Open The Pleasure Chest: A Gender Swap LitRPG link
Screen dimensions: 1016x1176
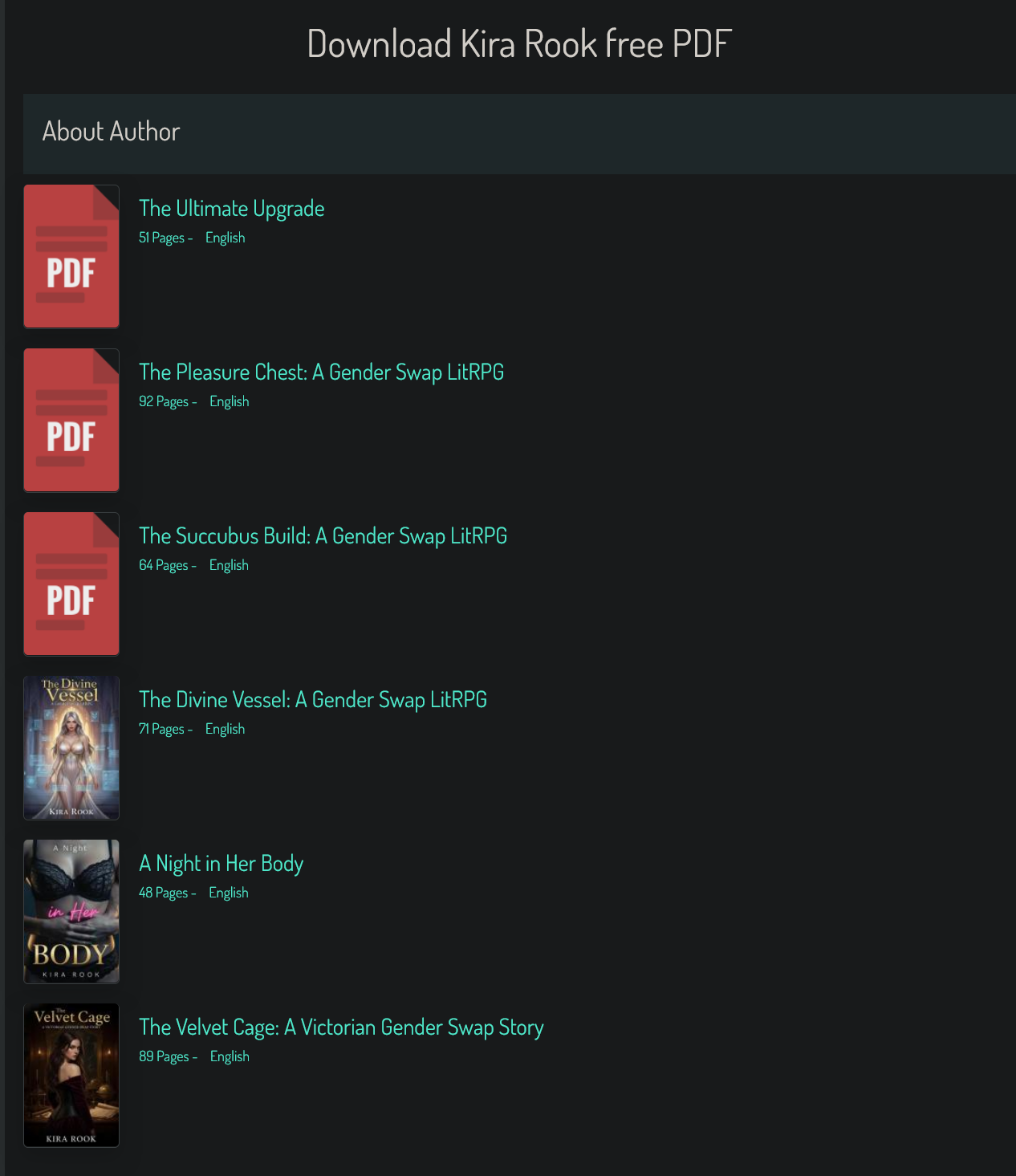pyautogui.click(x=321, y=372)
